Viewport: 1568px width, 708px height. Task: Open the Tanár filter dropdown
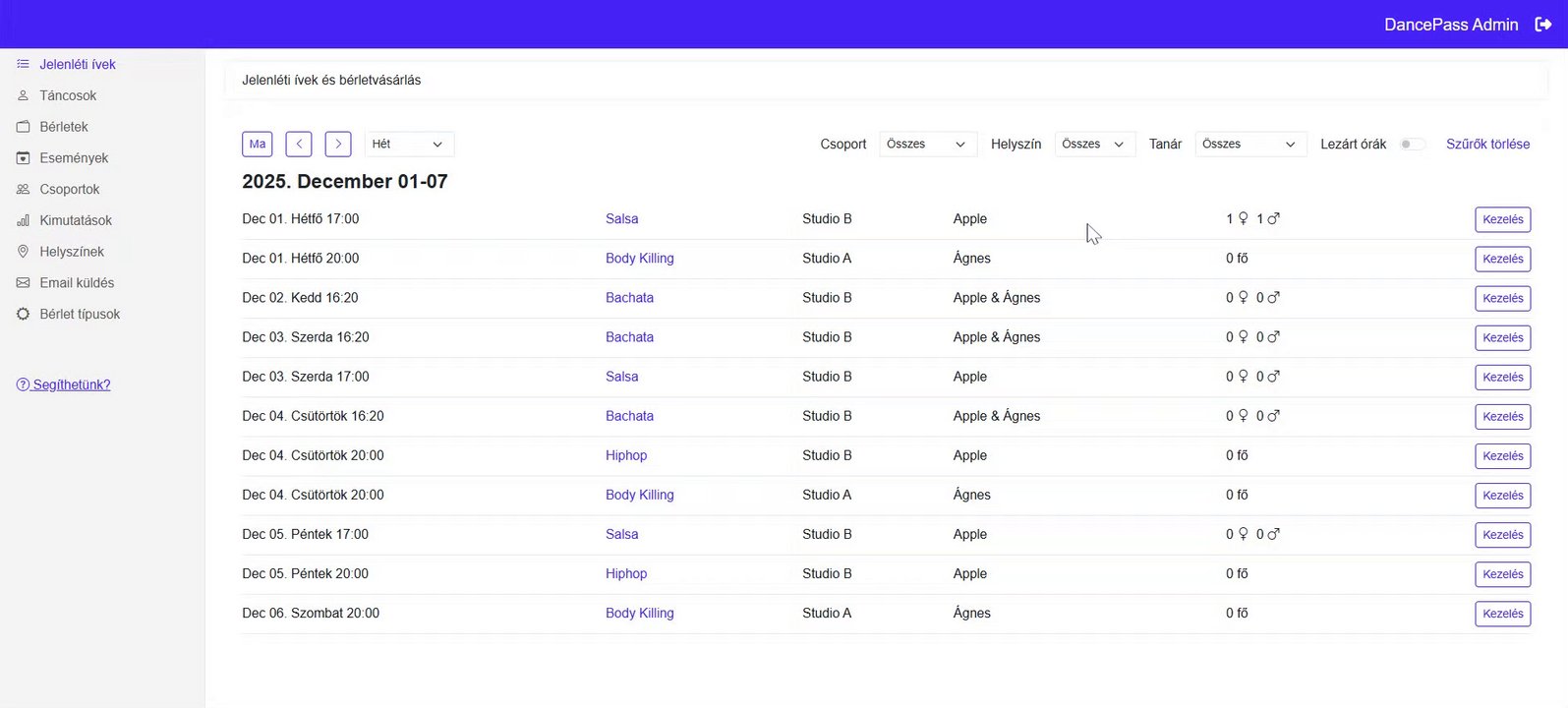pos(1249,145)
